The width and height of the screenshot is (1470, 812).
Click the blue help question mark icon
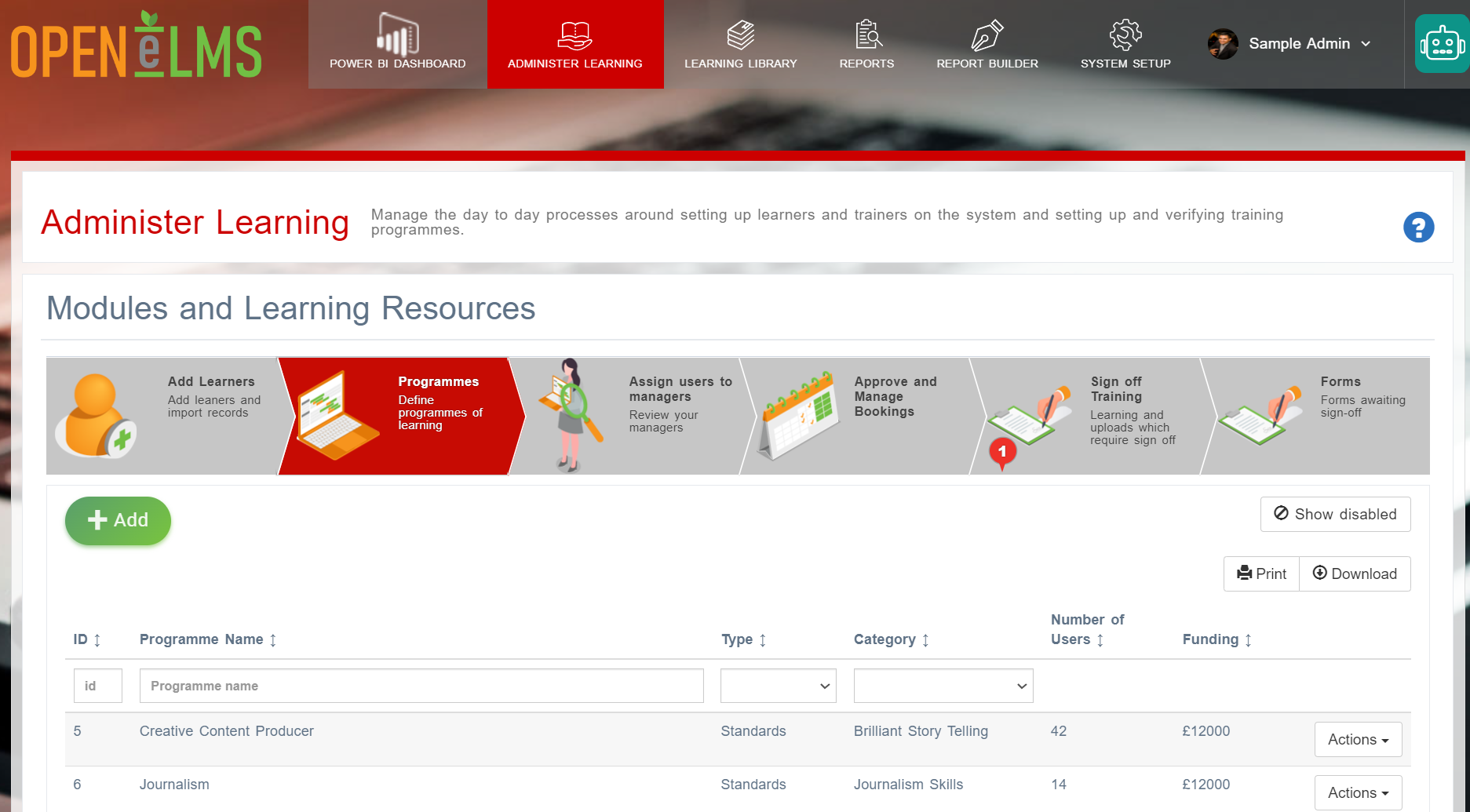(1418, 228)
